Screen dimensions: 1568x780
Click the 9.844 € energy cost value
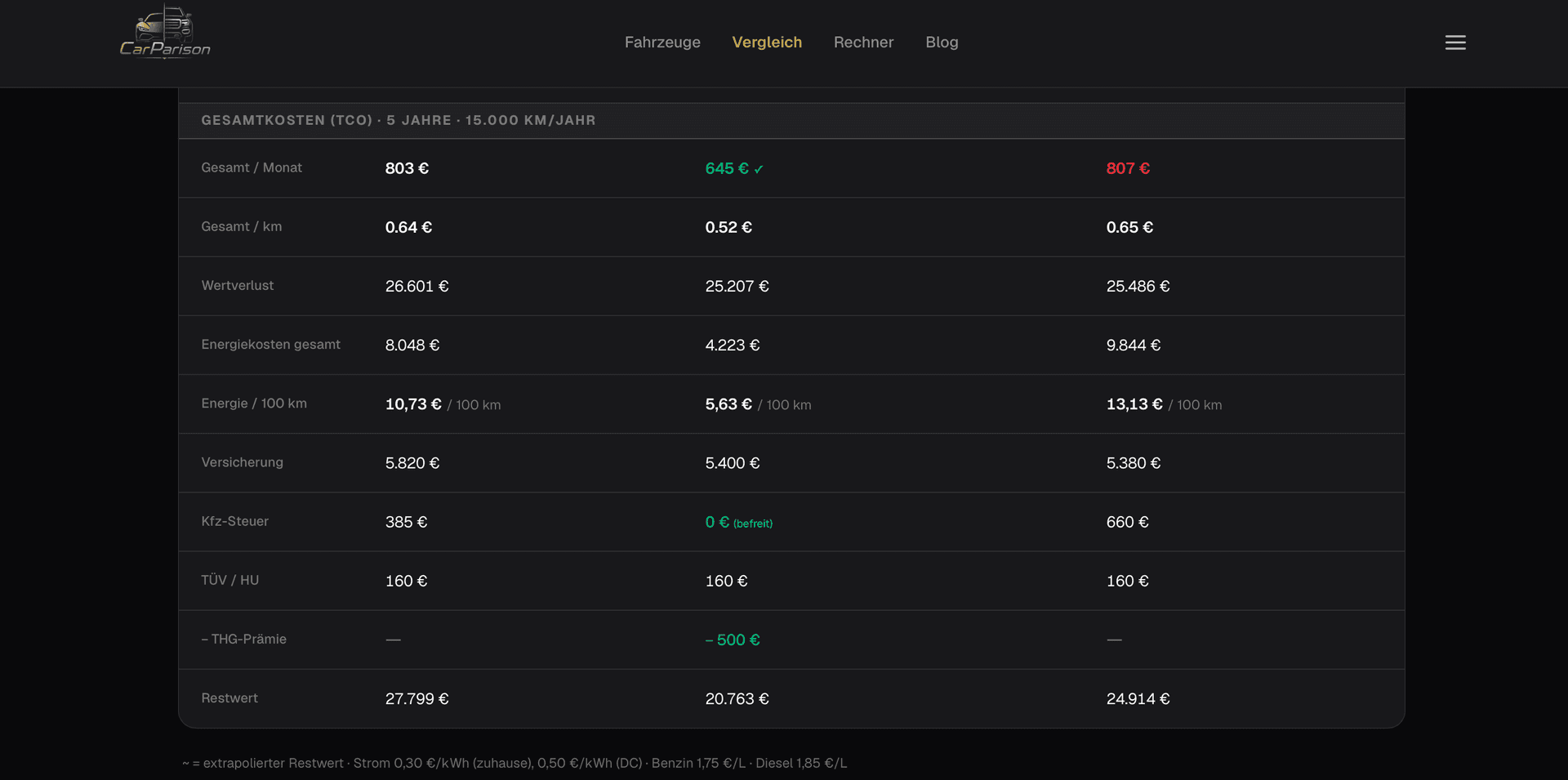(x=1134, y=345)
